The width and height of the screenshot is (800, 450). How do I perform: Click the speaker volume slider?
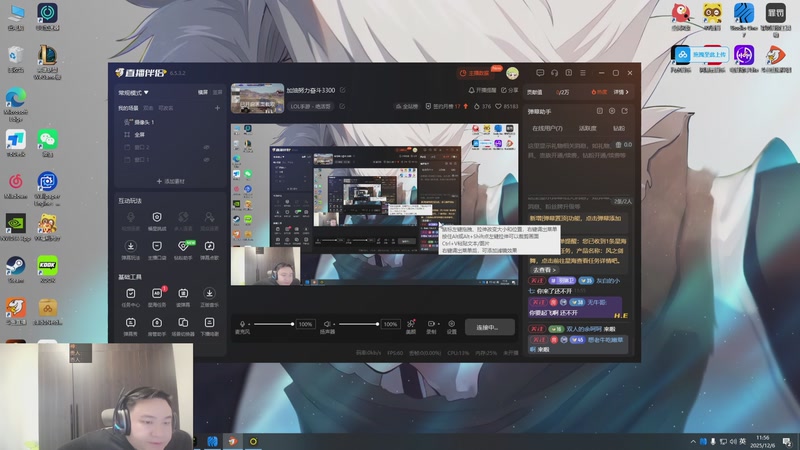pos(359,324)
